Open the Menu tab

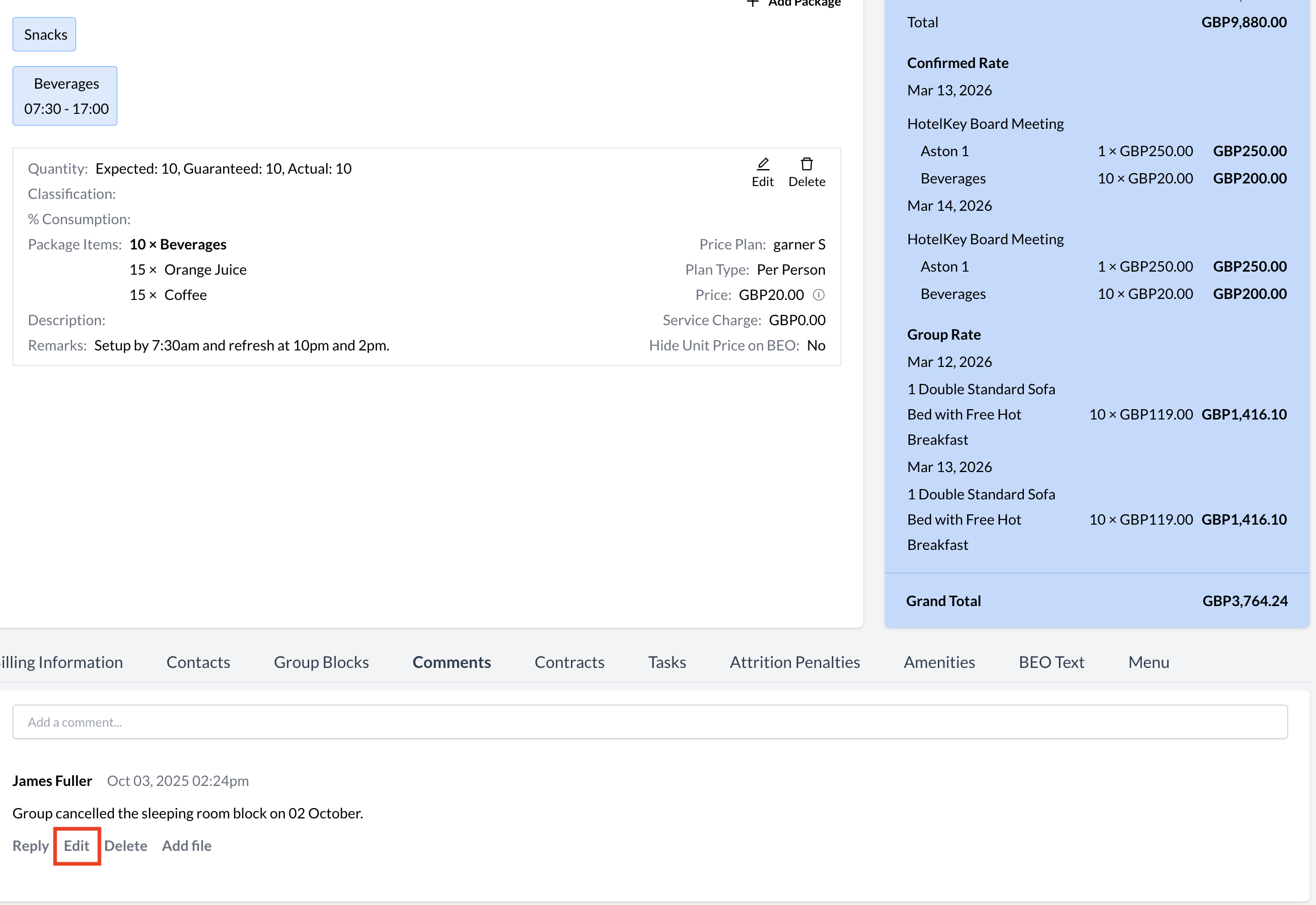click(x=1148, y=662)
